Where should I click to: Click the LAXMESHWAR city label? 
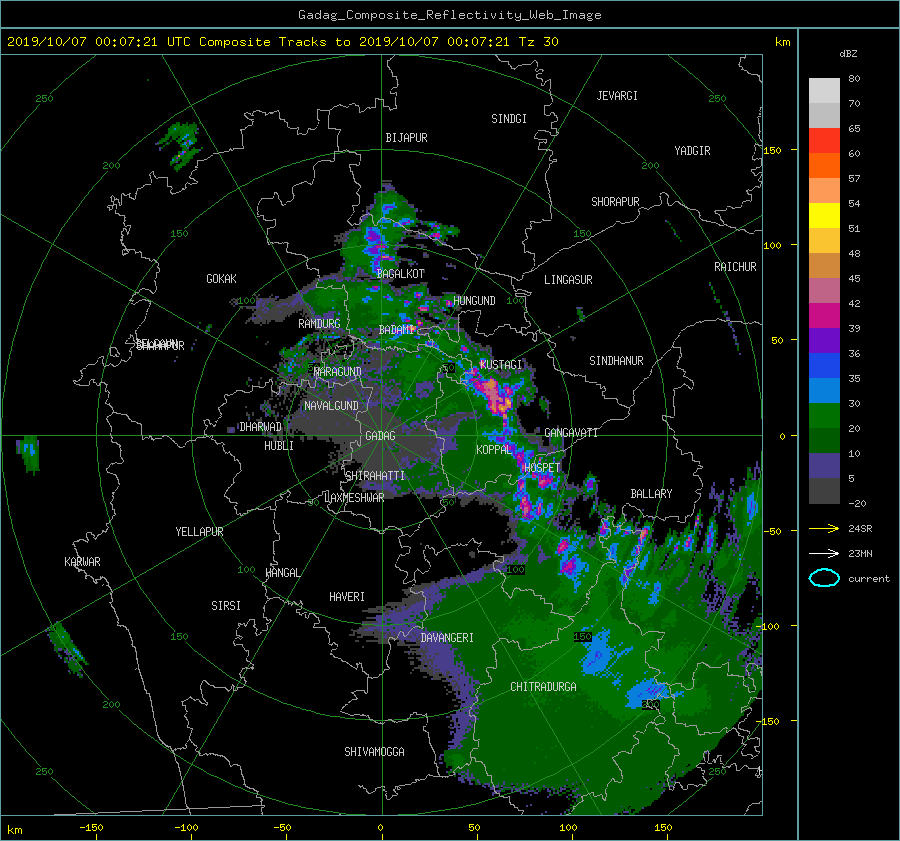(354, 498)
